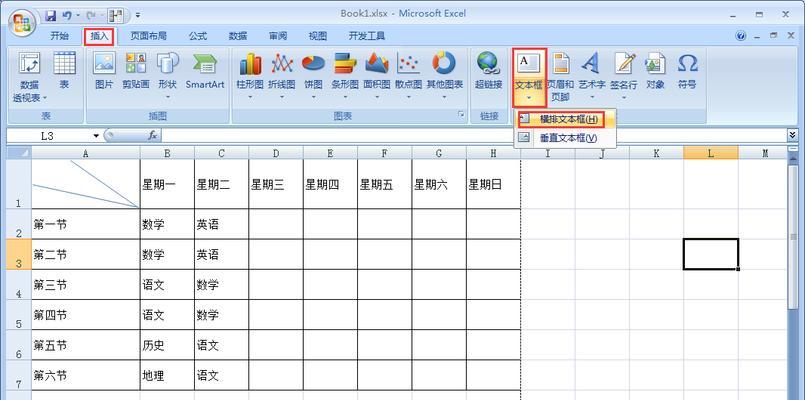This screenshot has height=400, width=805.
Task: Open the Name Box dropdown arrow
Action: click(96, 135)
